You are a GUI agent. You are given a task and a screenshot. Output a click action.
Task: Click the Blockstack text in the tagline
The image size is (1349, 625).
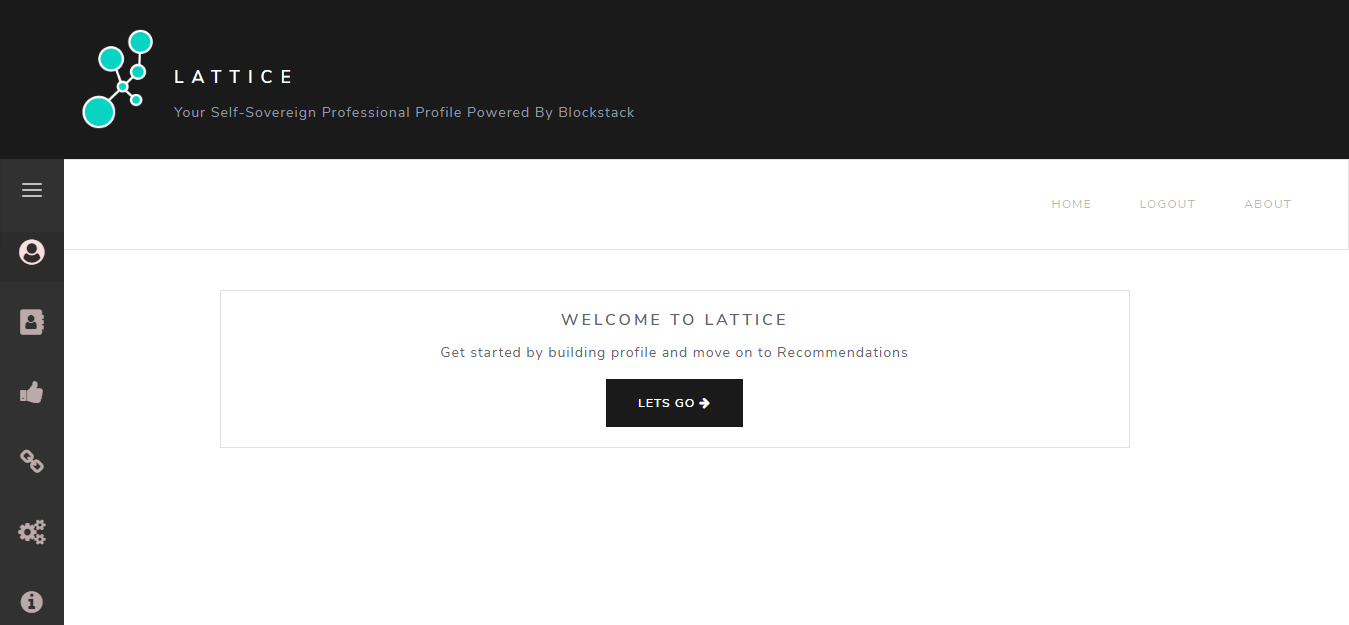(597, 112)
